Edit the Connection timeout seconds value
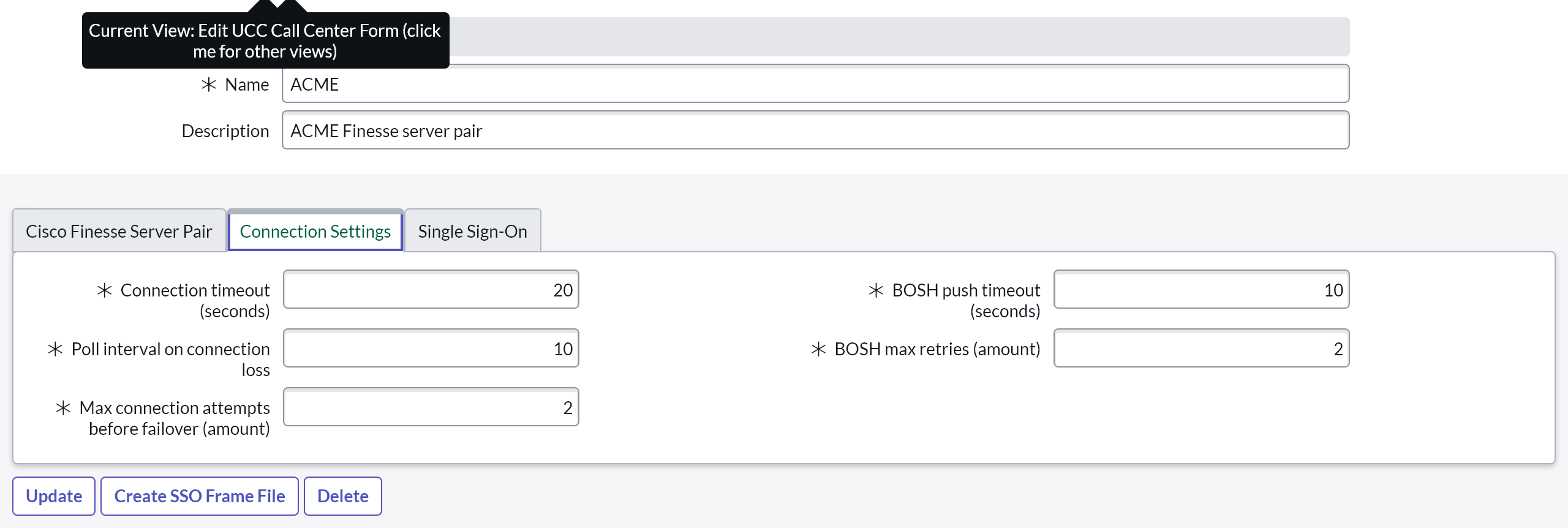 [x=431, y=290]
